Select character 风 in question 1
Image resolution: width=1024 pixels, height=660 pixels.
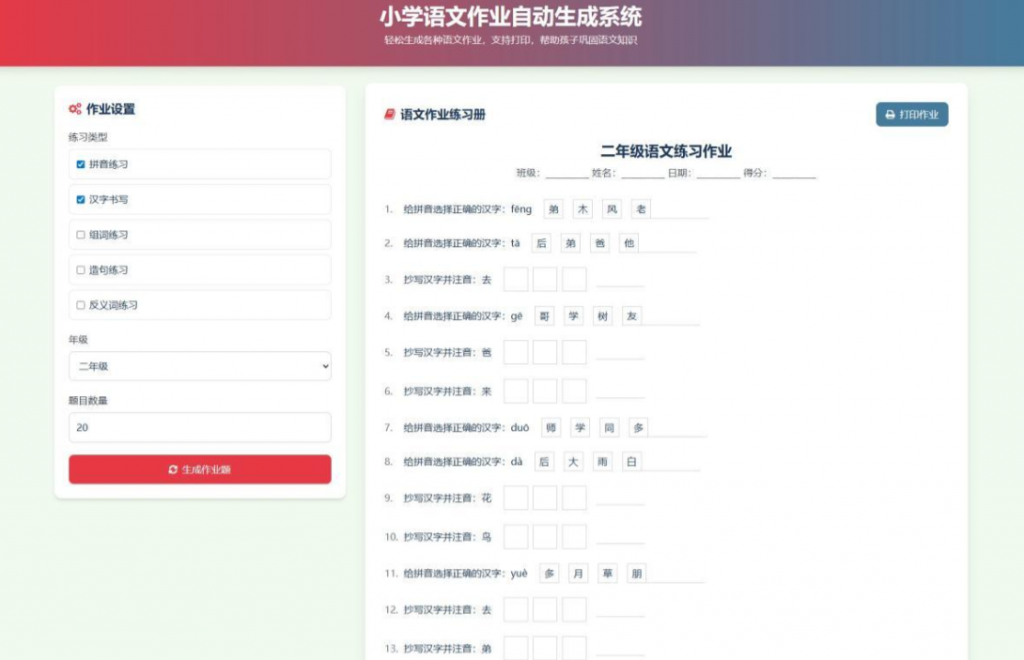tap(611, 209)
